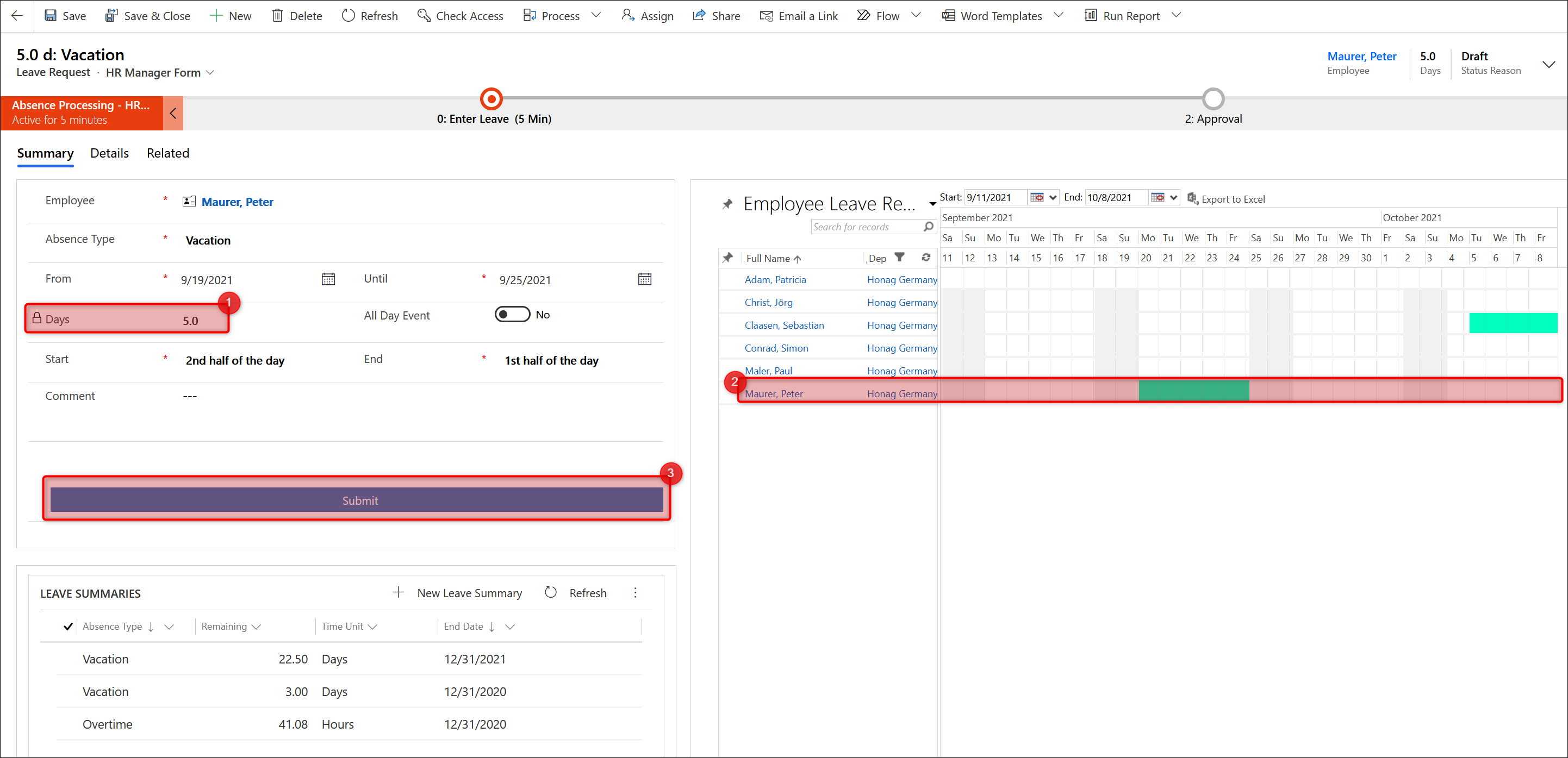The image size is (1568, 758).
Task: Switch to the Details tab
Action: point(110,153)
